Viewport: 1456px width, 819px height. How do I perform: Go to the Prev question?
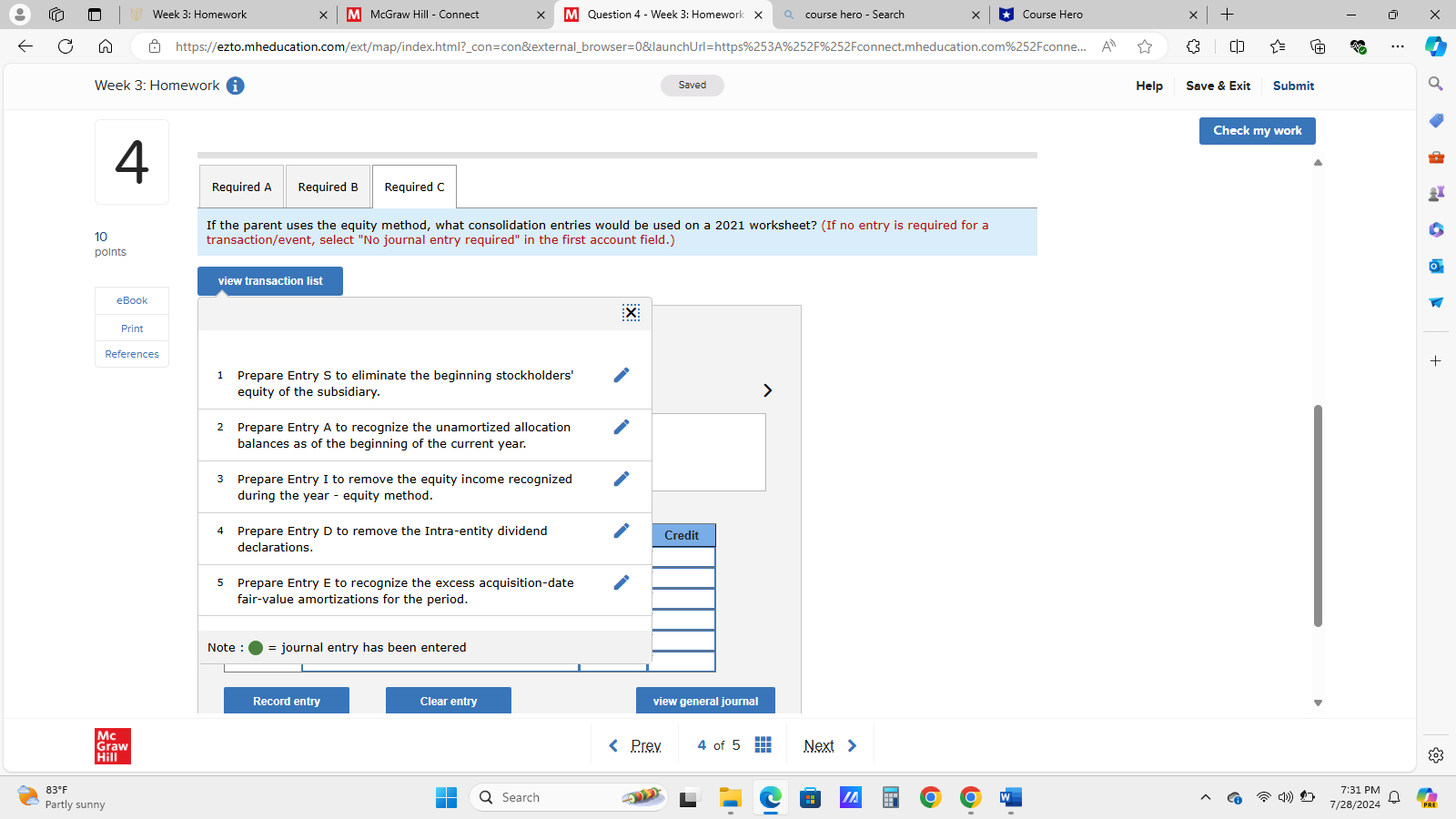pos(635,746)
